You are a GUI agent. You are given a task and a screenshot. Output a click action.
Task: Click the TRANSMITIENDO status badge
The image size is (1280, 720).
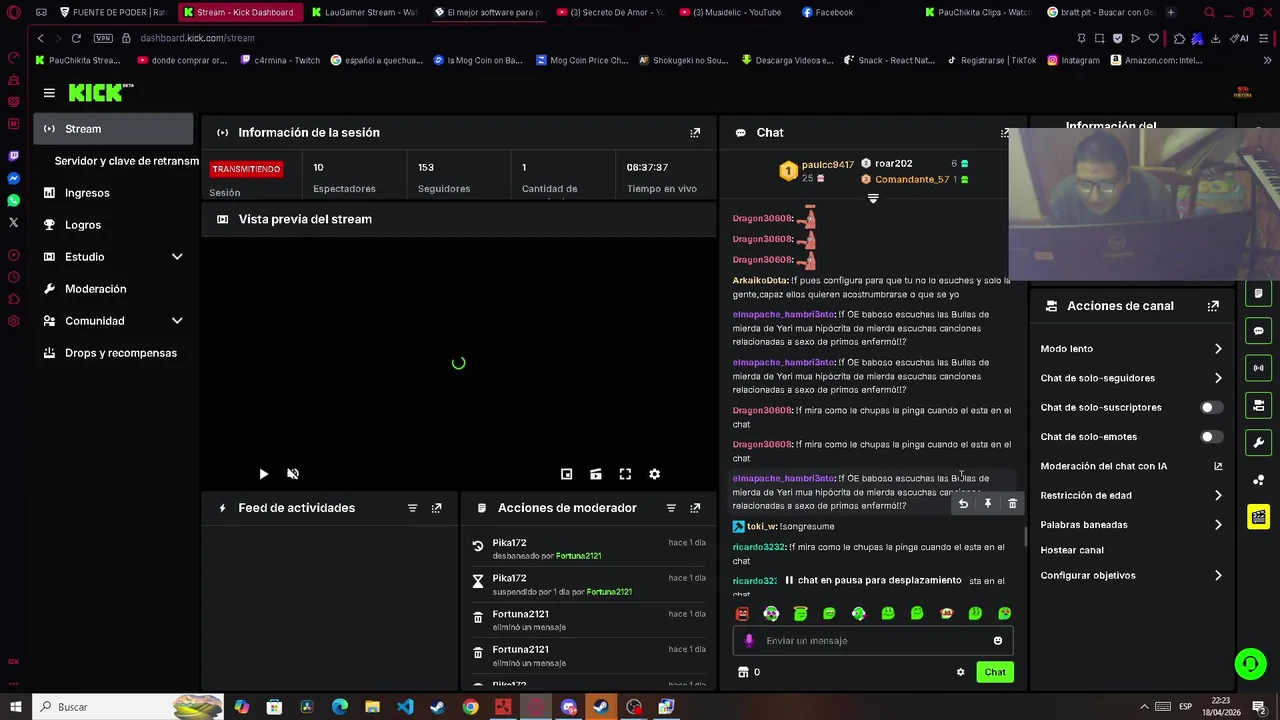click(x=246, y=169)
